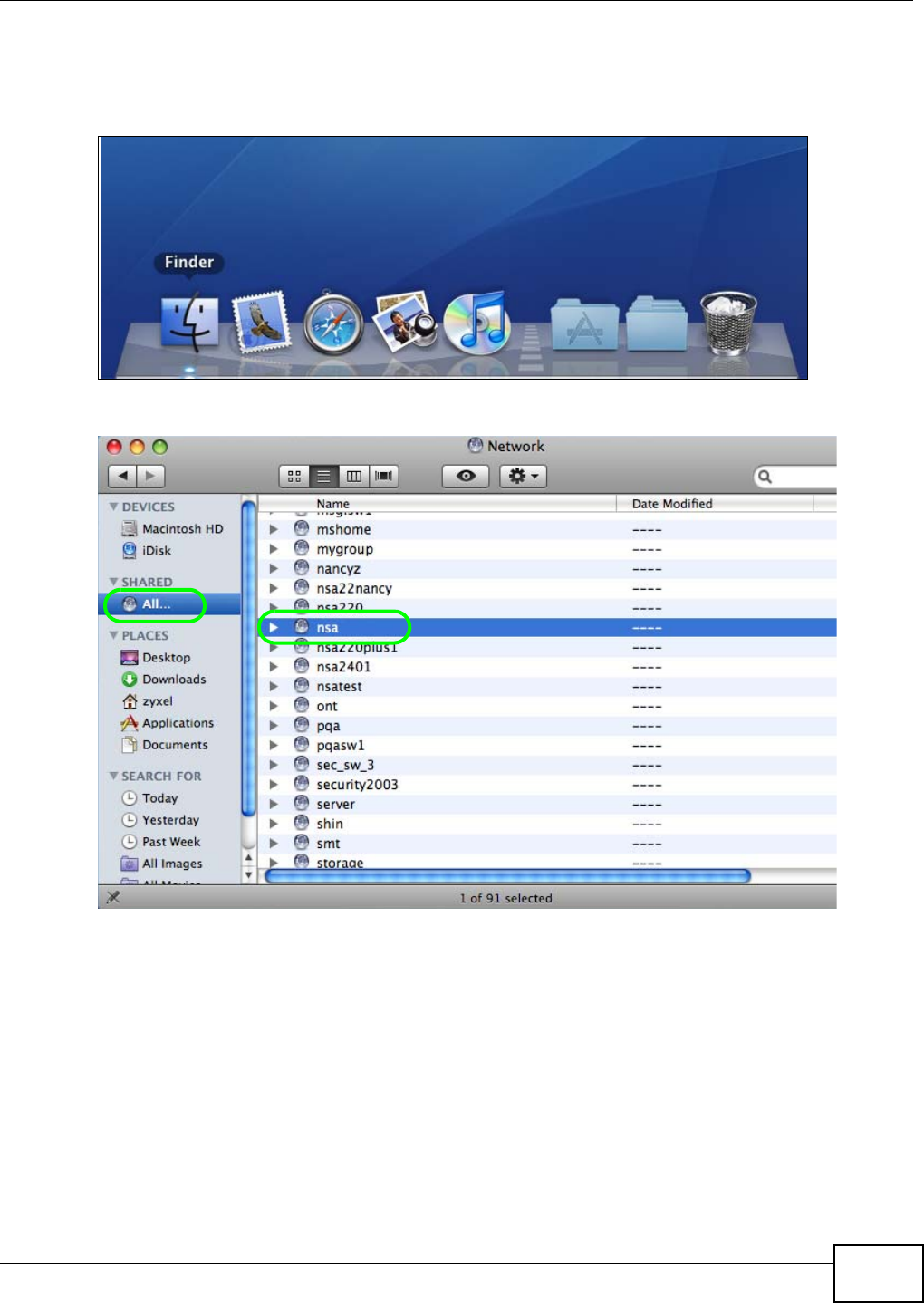Click the sidebar vertical scrollbar
Image resolution: width=924 pixels, height=1303 pixels.
coord(249,657)
